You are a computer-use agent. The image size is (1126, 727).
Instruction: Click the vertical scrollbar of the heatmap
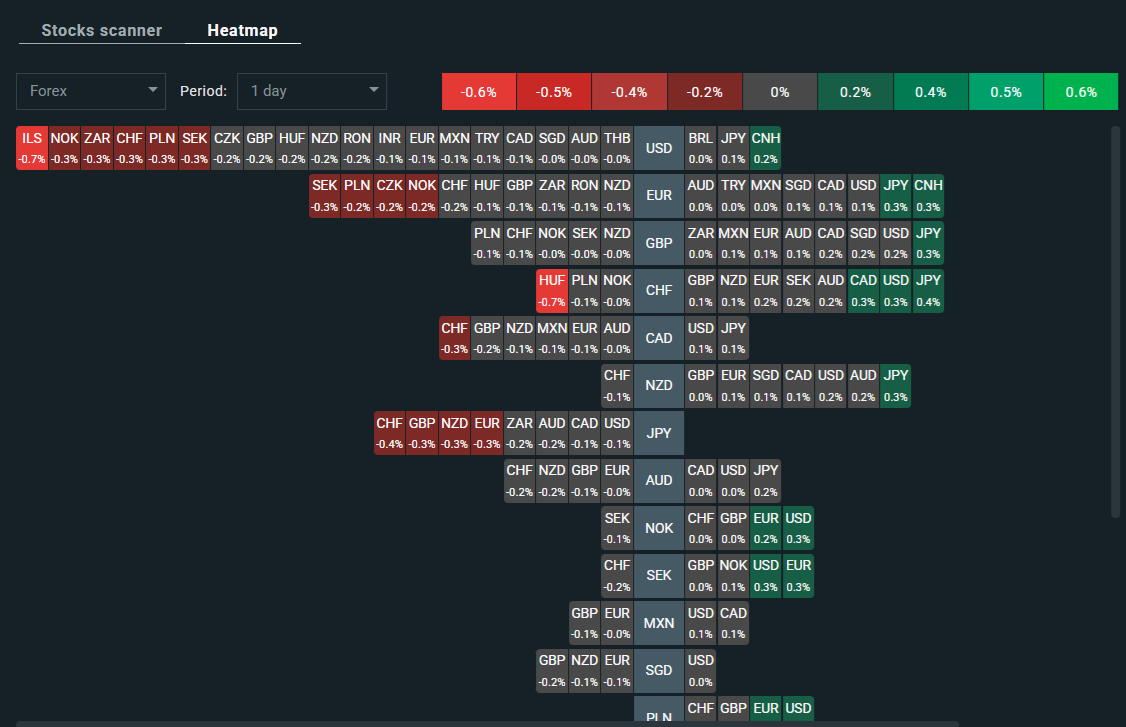tap(1115, 322)
